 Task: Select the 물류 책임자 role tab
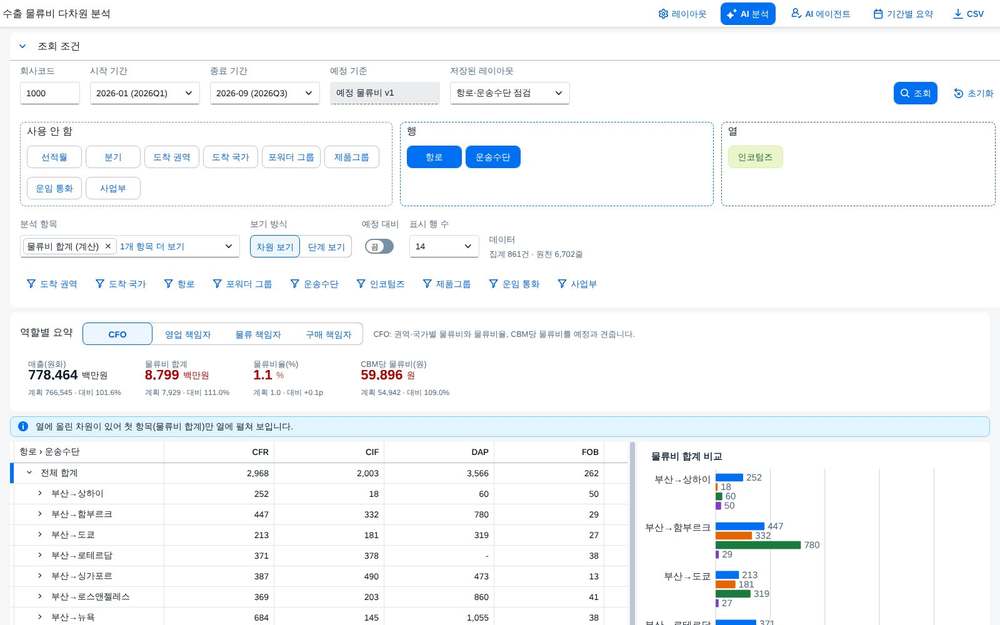tap(258, 334)
